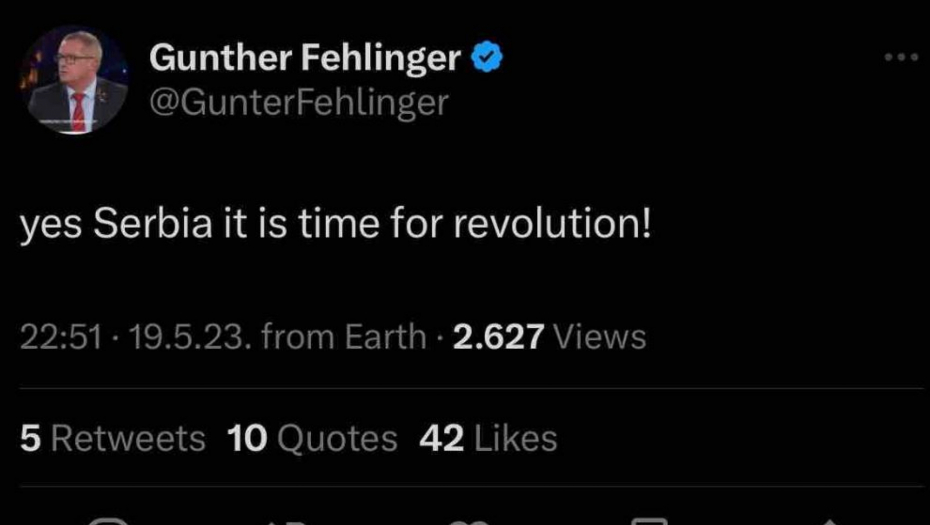Click the word 'yes' starting the tweet
This screenshot has height=525, width=930.
[x=51, y=224]
